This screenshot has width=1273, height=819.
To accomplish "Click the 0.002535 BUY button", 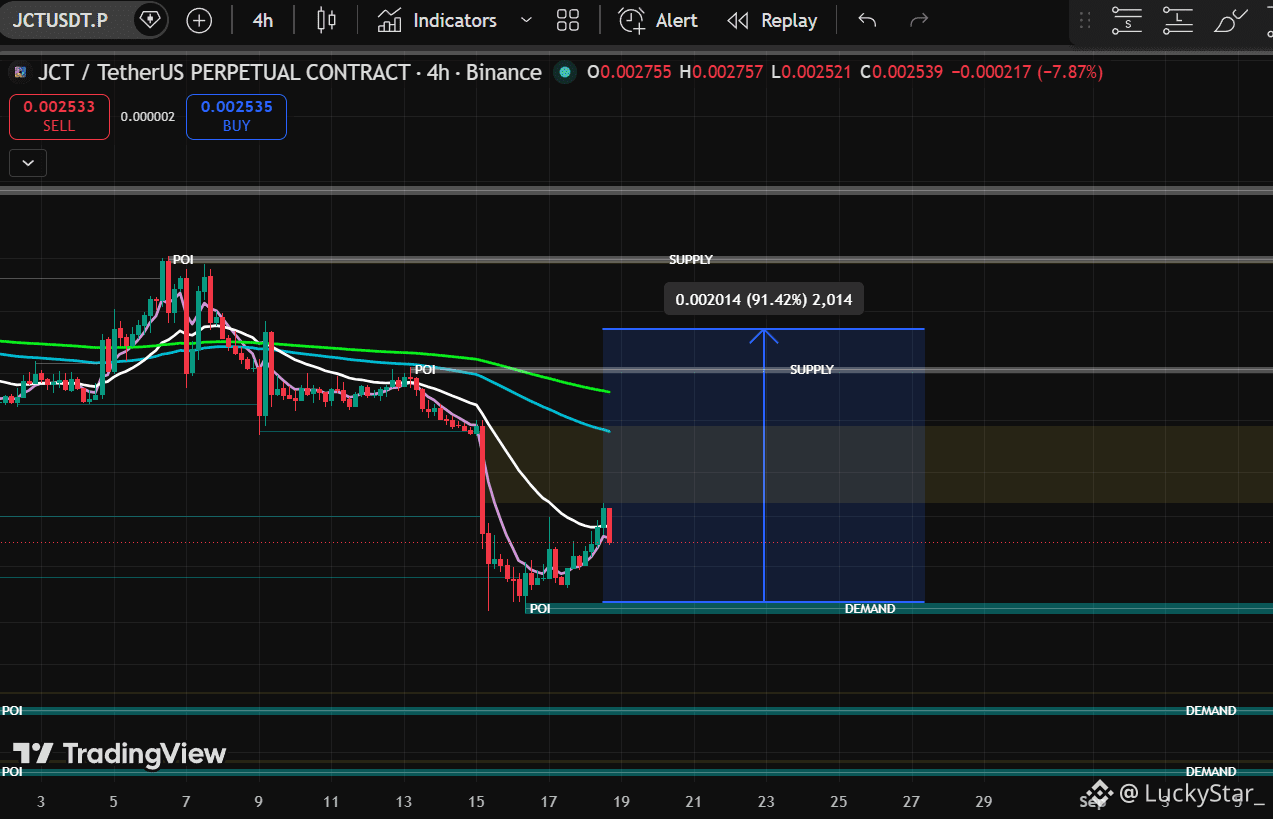I will tap(236, 116).
